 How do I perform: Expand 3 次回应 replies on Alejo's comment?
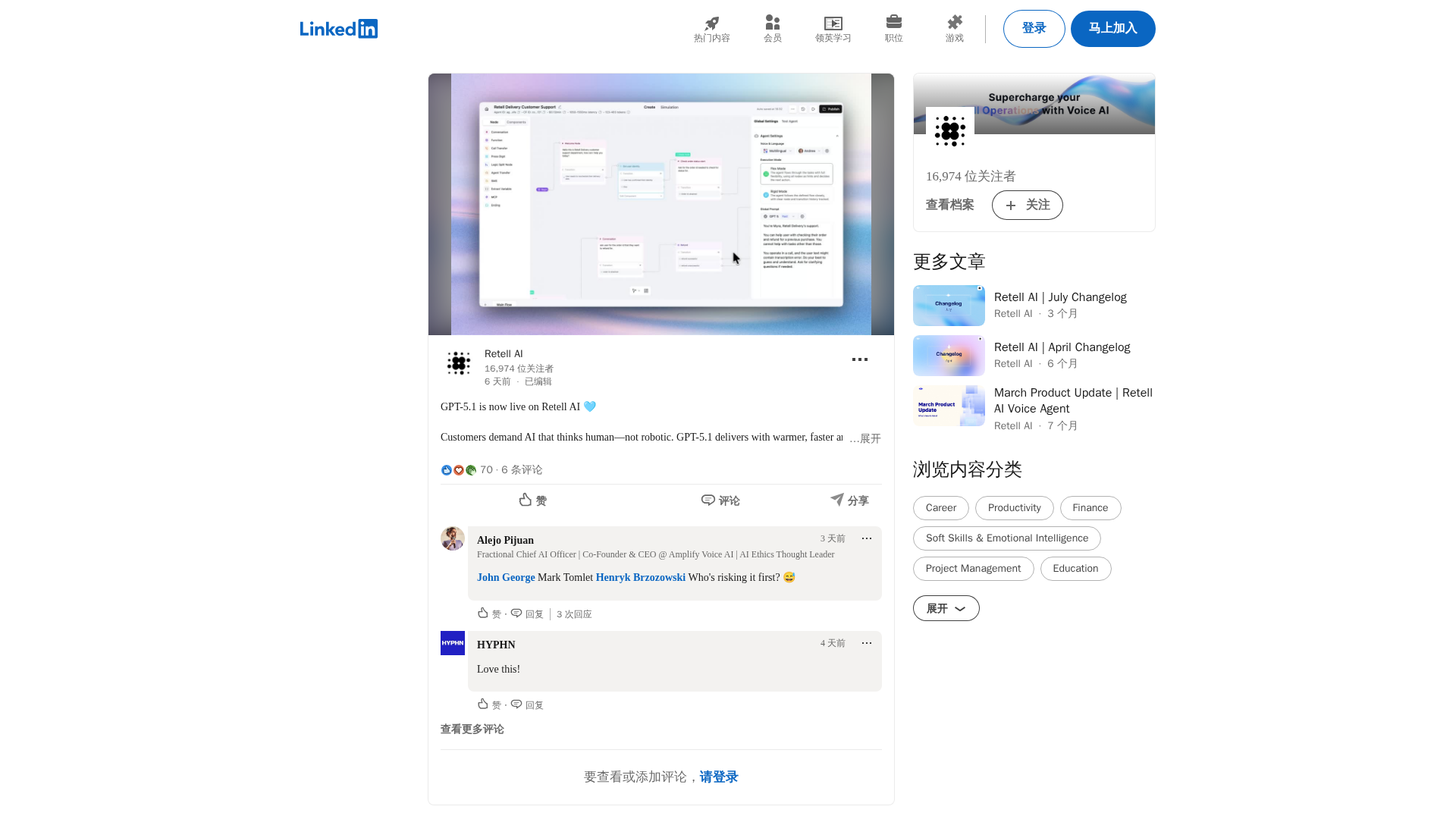pyautogui.click(x=574, y=614)
